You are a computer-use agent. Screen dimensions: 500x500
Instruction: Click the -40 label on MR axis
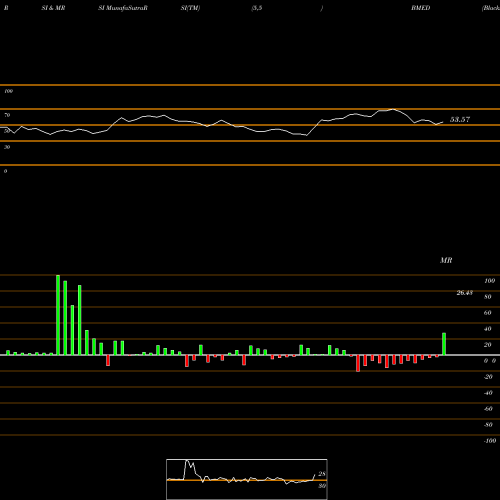click(488, 393)
